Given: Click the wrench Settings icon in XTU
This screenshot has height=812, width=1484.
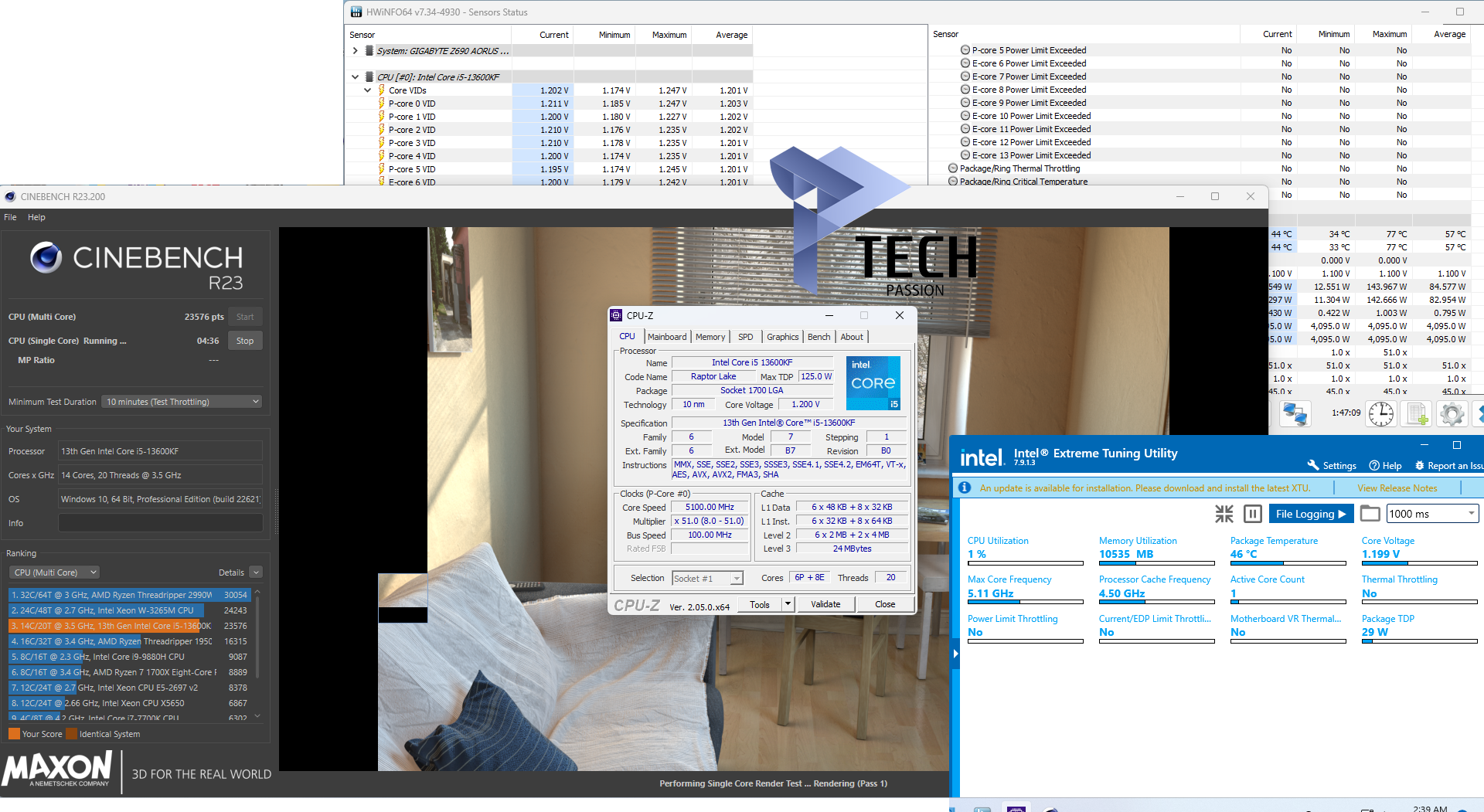Looking at the screenshot, I should [1313, 465].
